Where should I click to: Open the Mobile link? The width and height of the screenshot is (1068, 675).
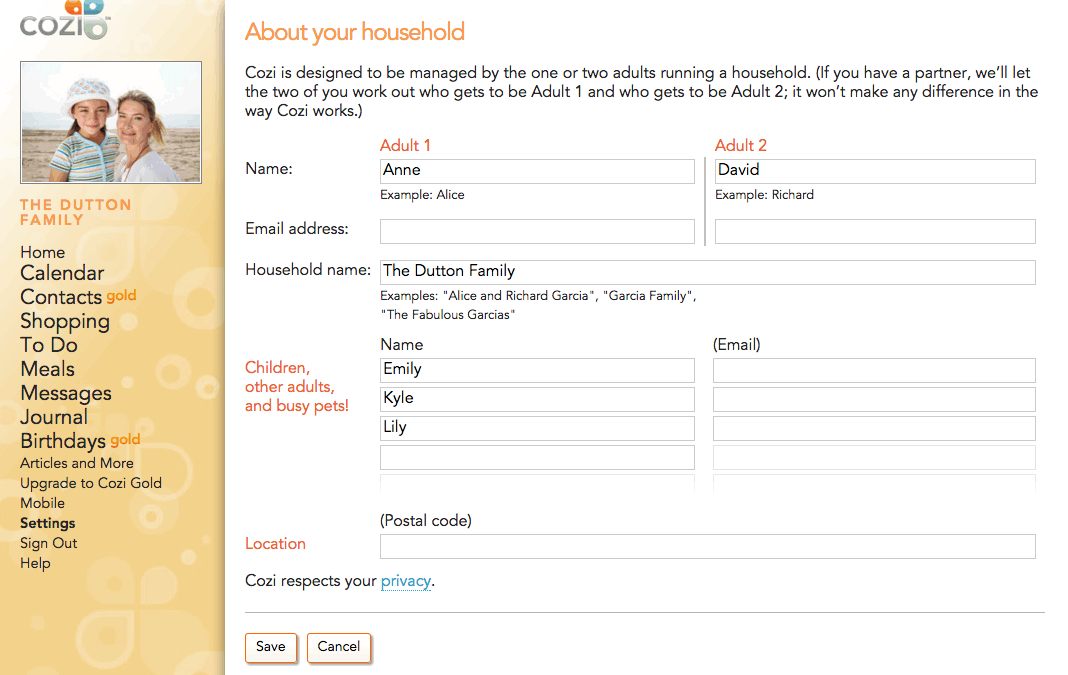pyautogui.click(x=42, y=503)
